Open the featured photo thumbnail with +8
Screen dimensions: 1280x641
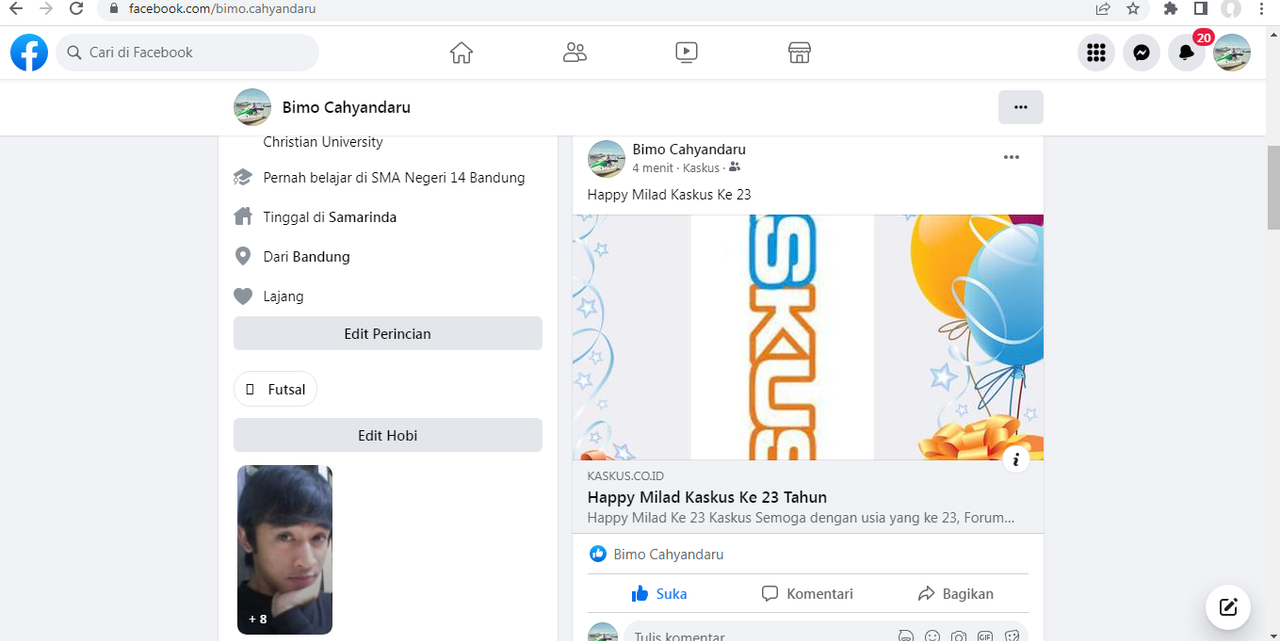coord(285,550)
